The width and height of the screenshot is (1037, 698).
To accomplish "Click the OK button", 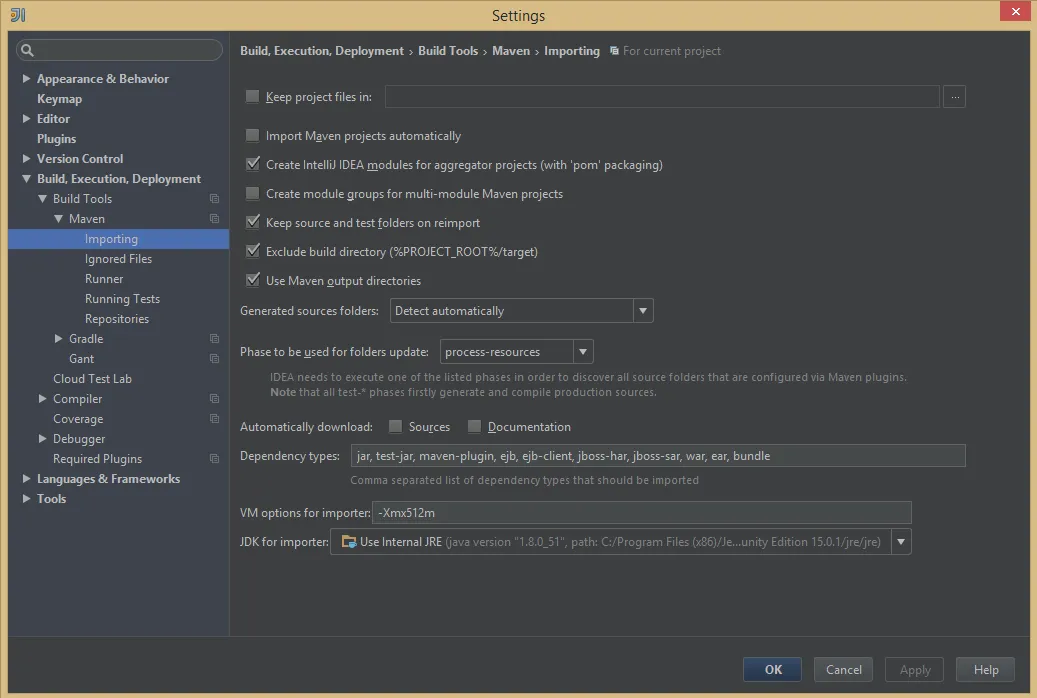I will click(x=772, y=670).
